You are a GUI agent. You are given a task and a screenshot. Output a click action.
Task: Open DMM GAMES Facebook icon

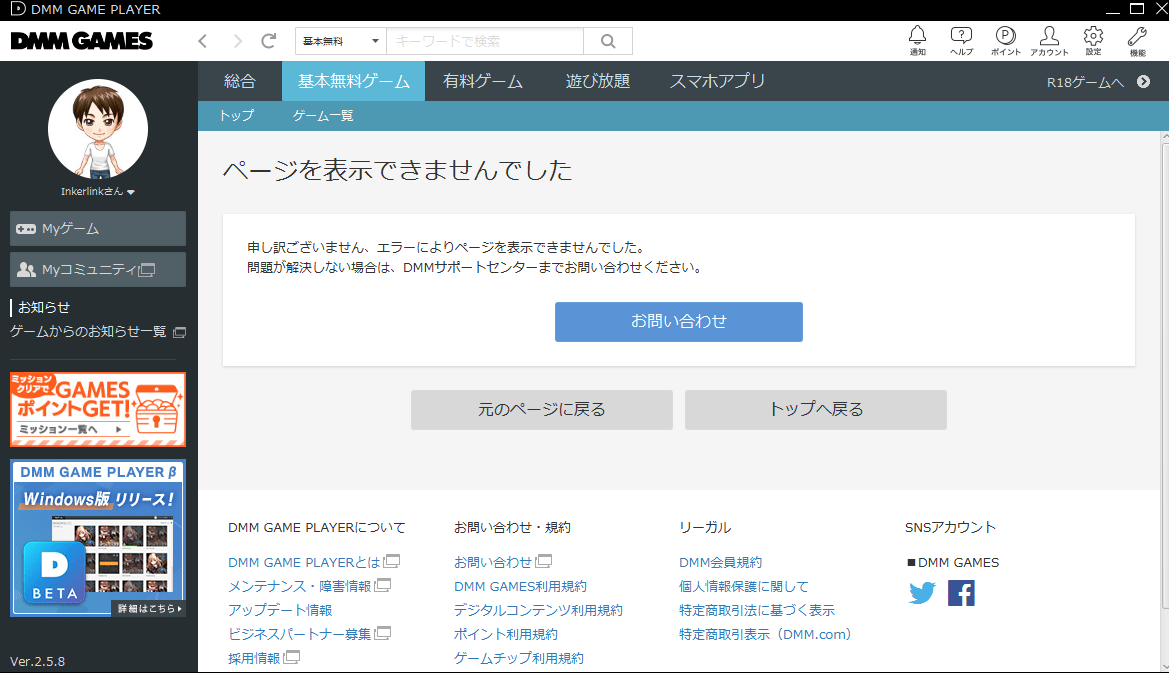click(x=960, y=593)
